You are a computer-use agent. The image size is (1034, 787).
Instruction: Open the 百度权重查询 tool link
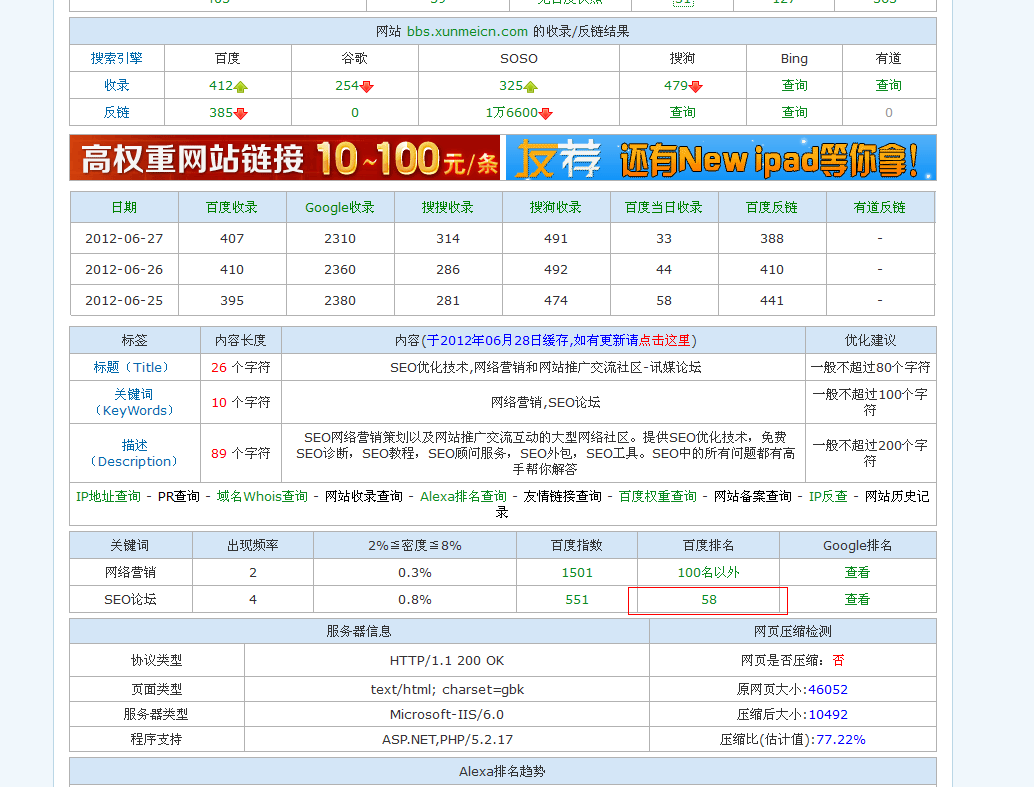point(657,496)
